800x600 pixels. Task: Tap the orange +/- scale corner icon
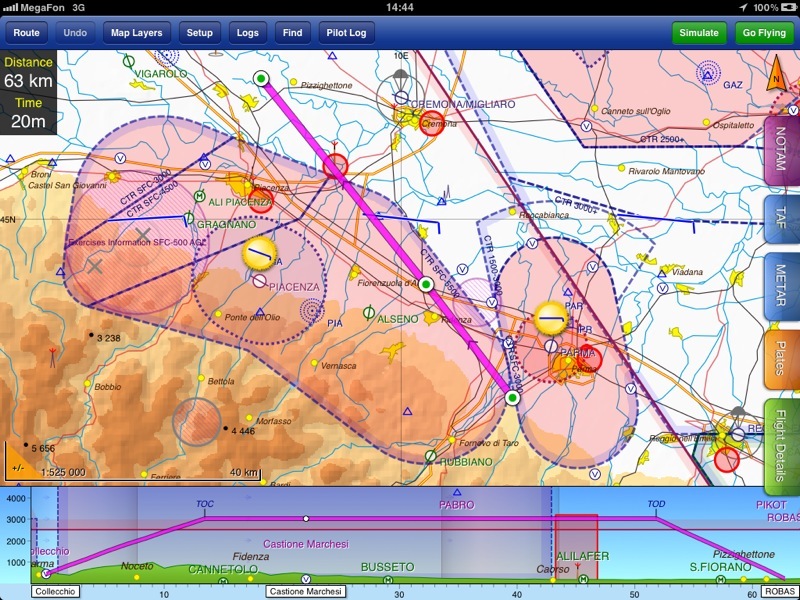17,465
